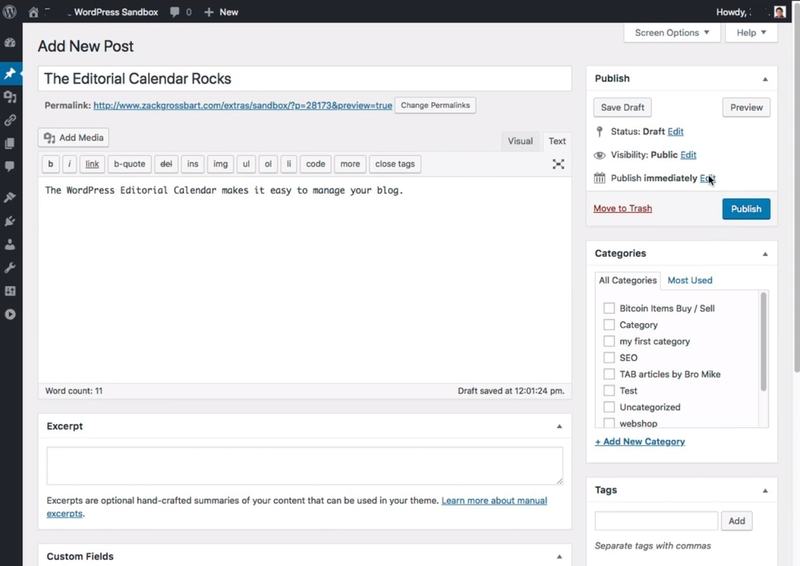Click the user avatar in admin bar
This screenshot has width=800, height=566.
[779, 12]
